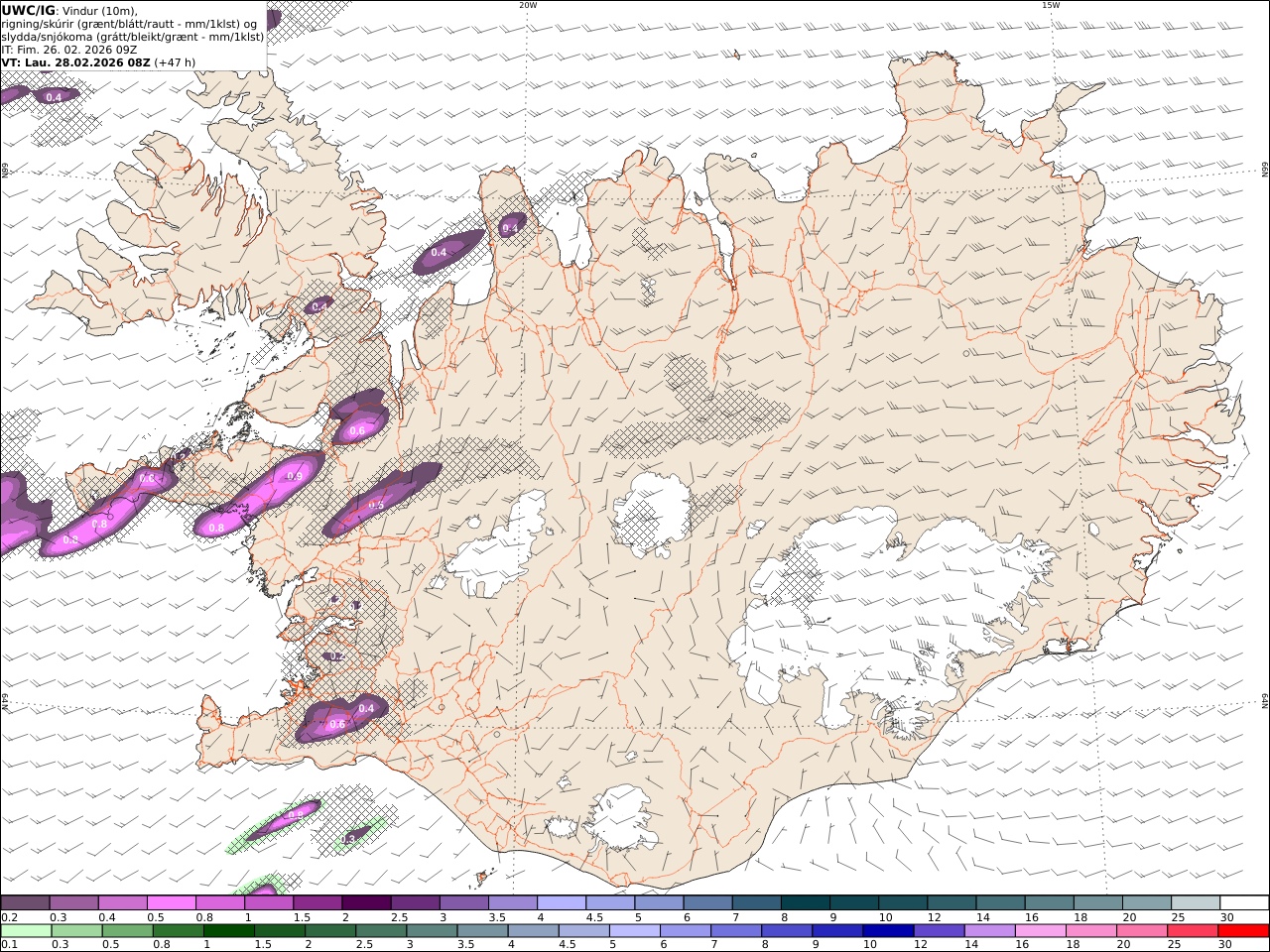
Task: Pick the white above-30 swatch in the upper legend
Action: tap(1245, 902)
